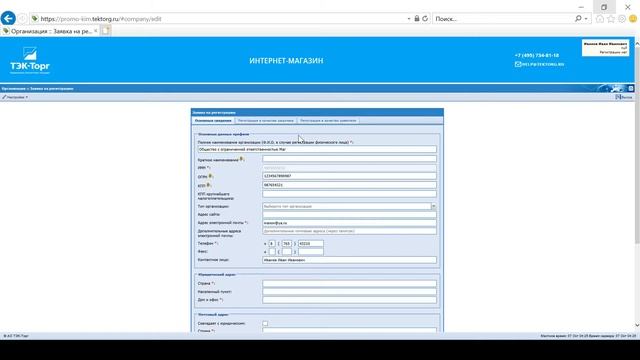Click the smiley feedback icon
Viewport: 640px width, 360px height.
coord(633,19)
